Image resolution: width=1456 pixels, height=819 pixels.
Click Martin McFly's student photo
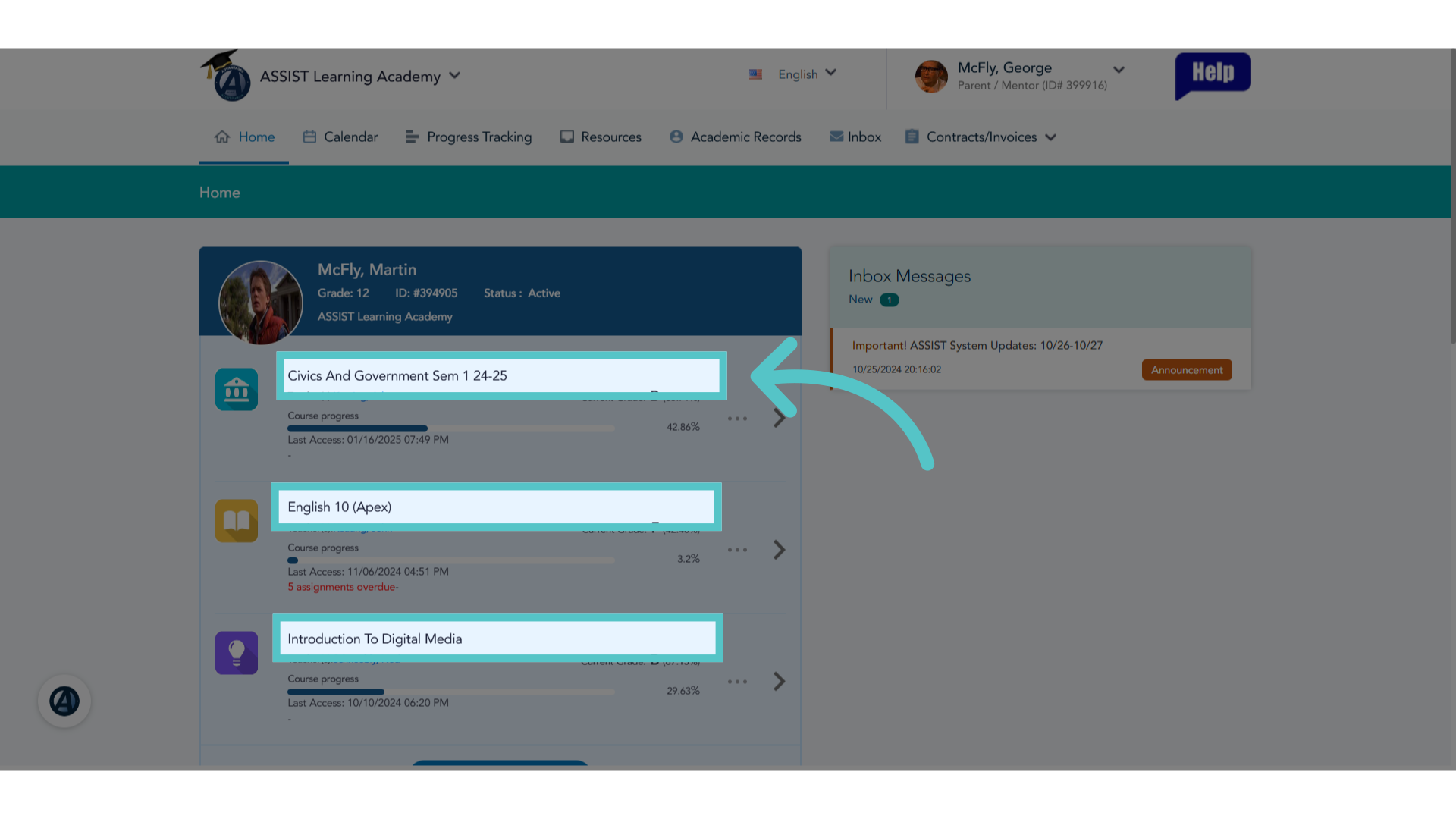click(x=261, y=303)
